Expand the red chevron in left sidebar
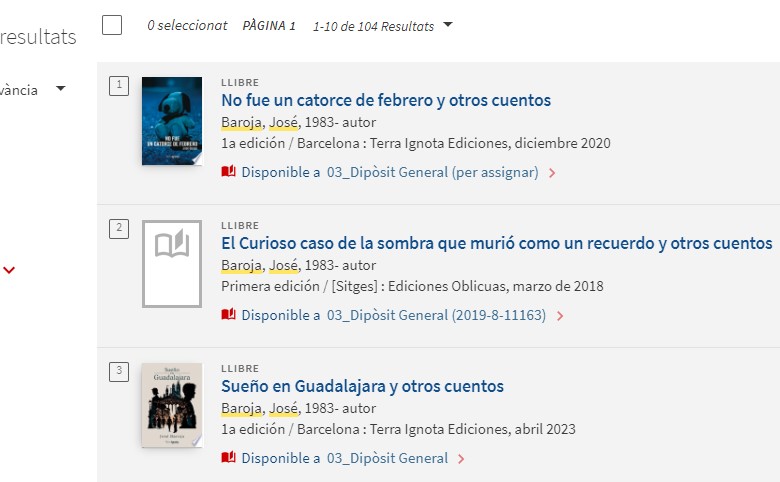 9,270
